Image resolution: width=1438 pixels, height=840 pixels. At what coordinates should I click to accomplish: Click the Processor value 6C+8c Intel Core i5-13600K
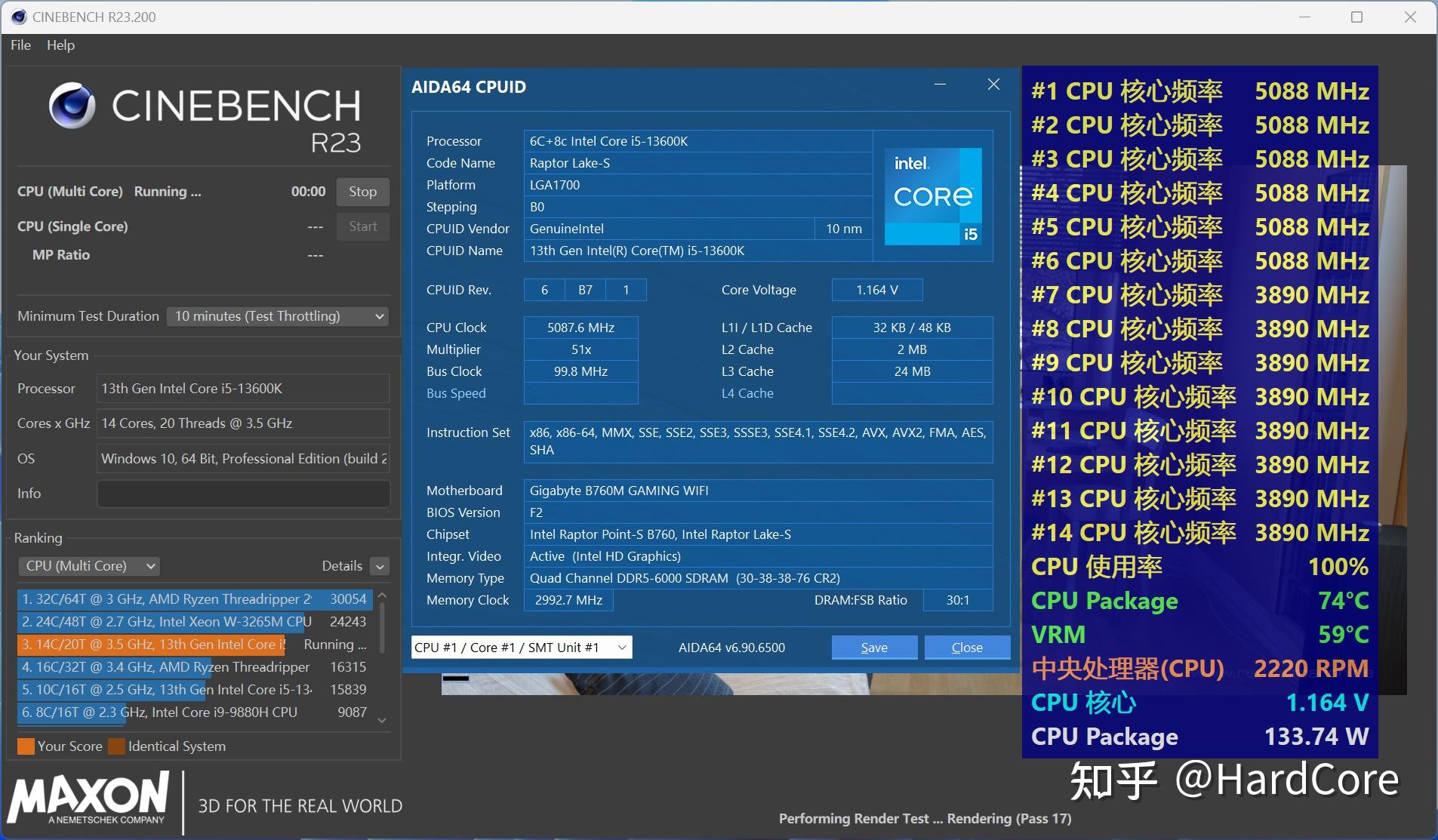click(x=697, y=141)
